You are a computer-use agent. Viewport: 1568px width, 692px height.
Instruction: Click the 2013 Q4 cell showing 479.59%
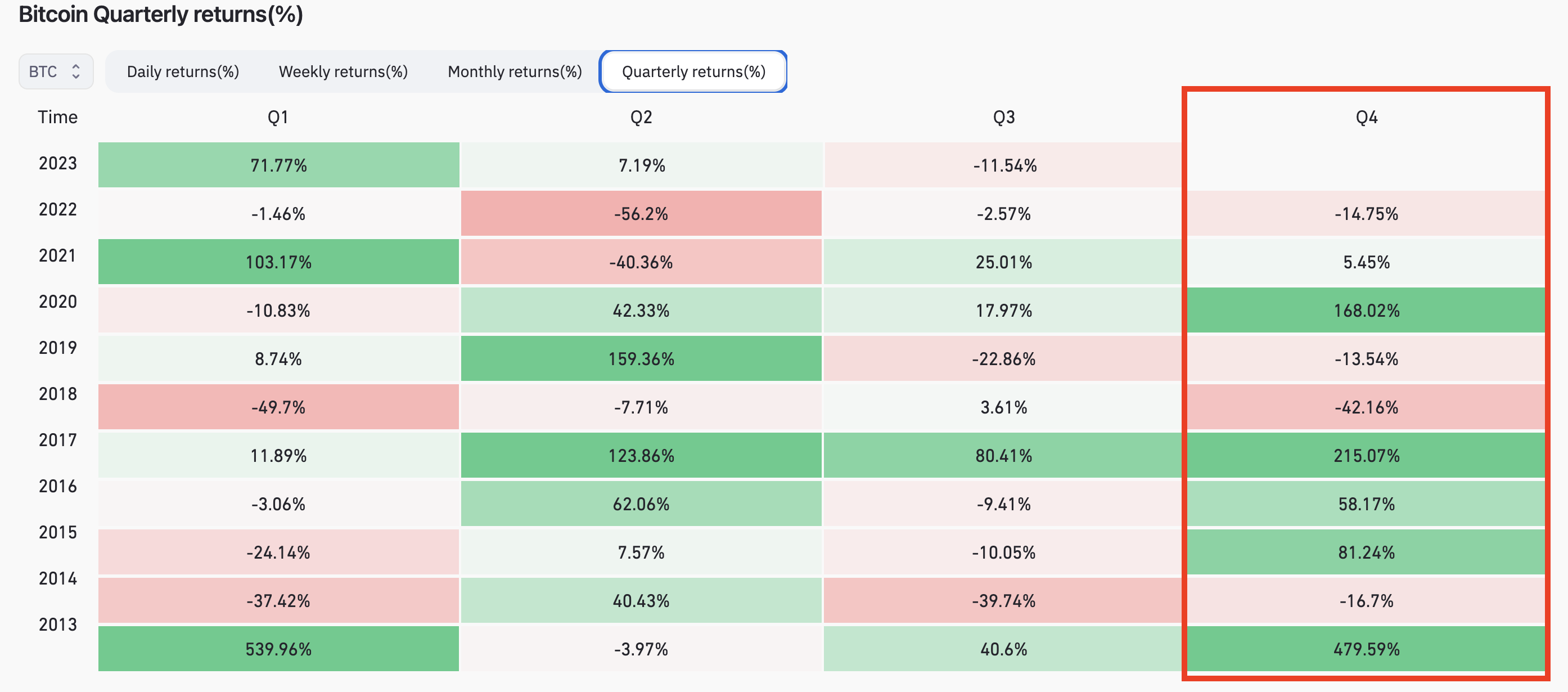(x=1367, y=649)
